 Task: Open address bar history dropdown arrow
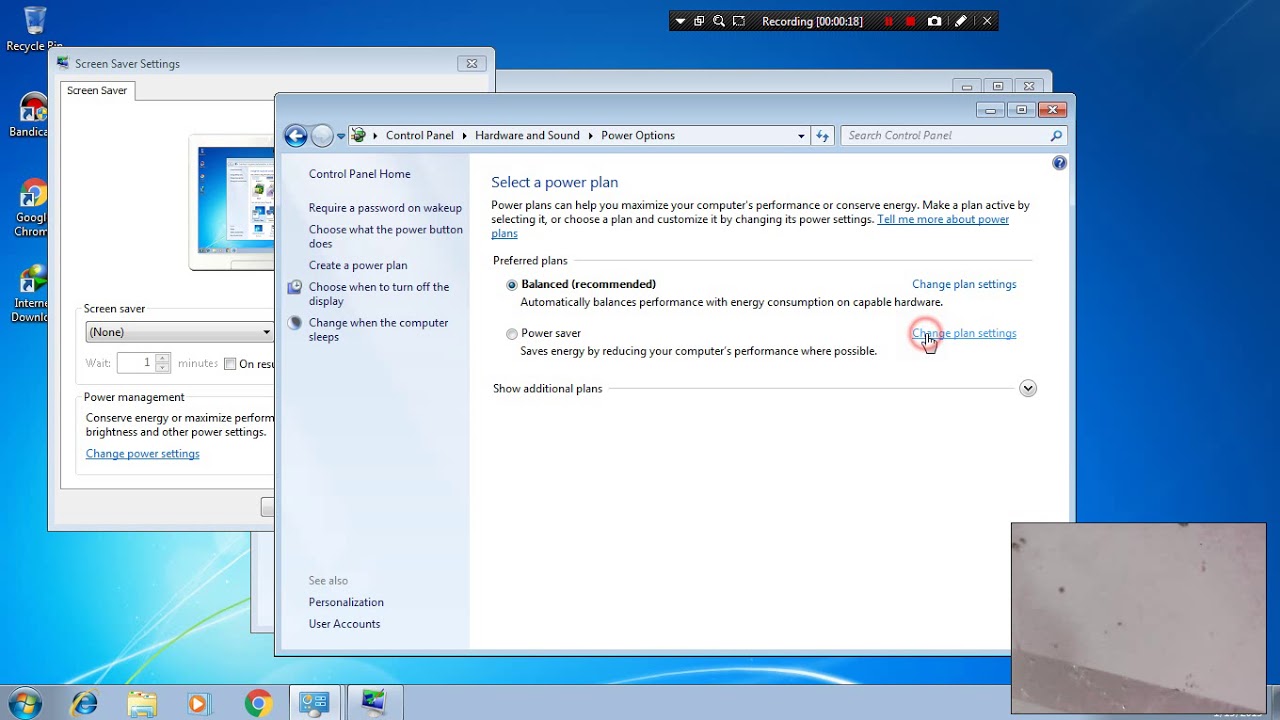(801, 136)
